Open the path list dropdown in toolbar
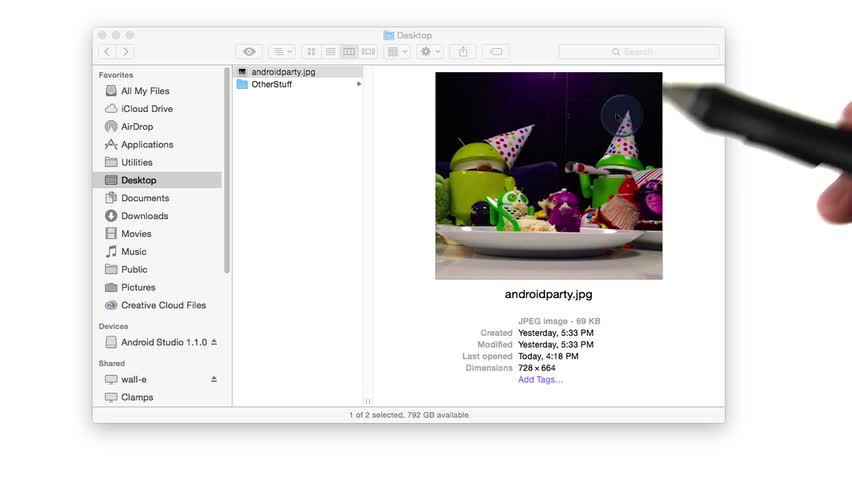 (x=283, y=52)
